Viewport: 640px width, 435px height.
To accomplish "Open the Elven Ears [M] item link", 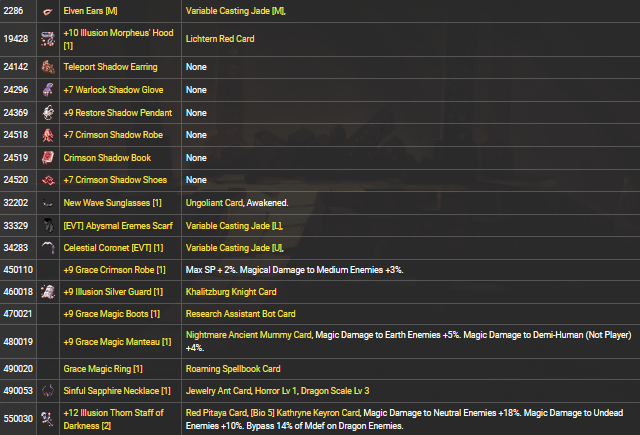I will (90, 11).
